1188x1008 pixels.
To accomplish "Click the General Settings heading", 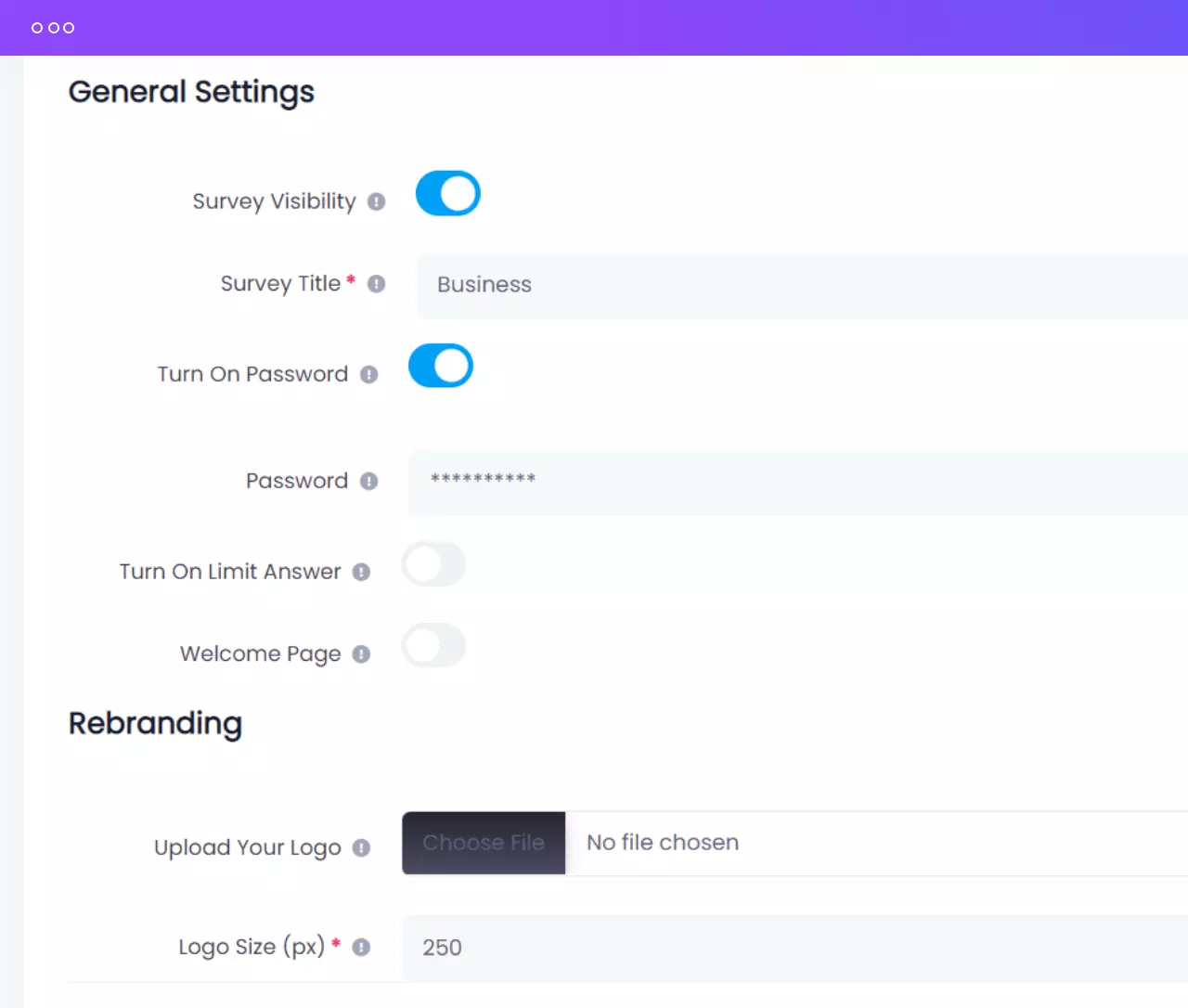I will click(x=191, y=92).
